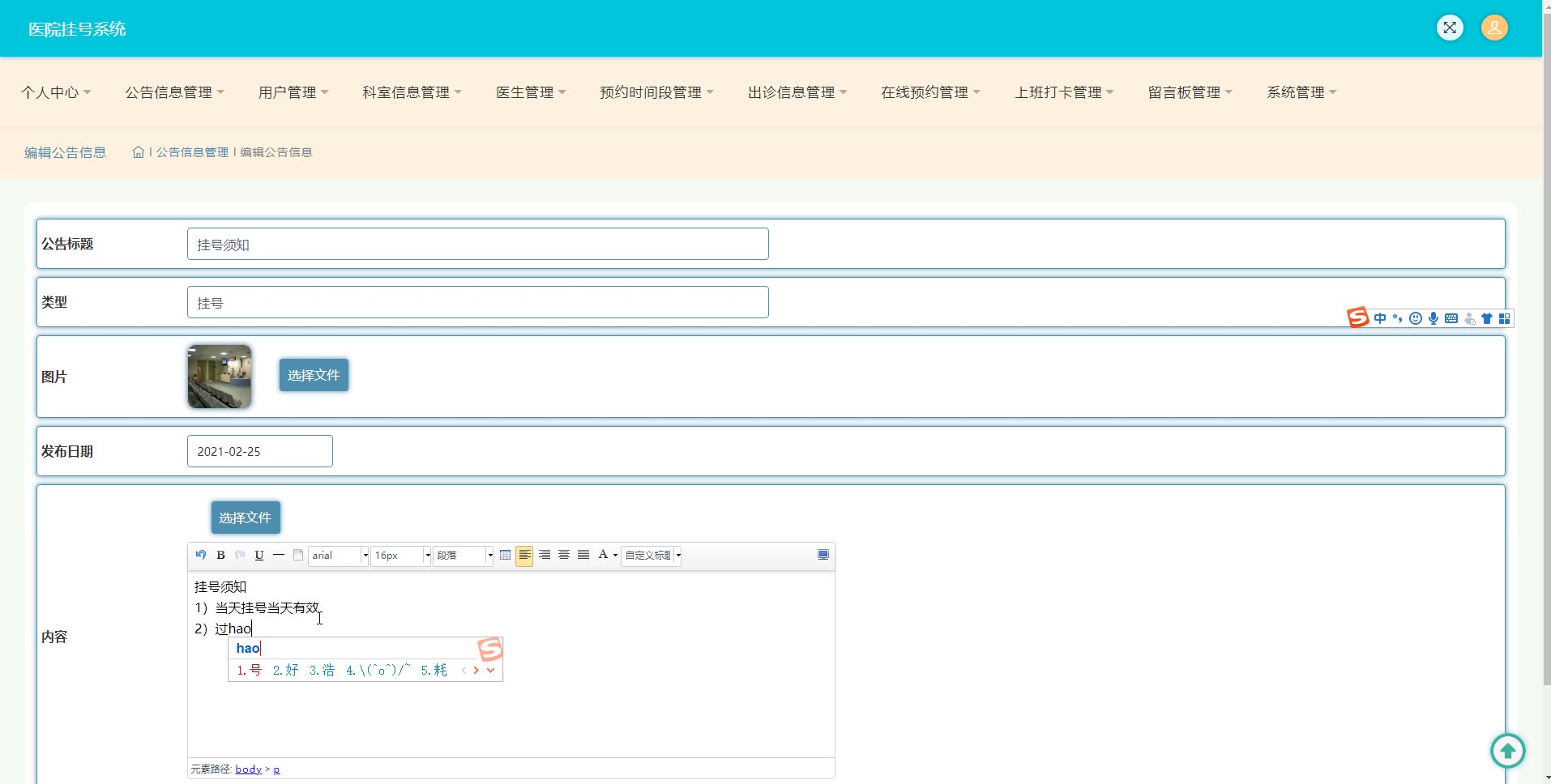Image resolution: width=1551 pixels, height=784 pixels.
Task: Center-align text in the editor
Action: (564, 555)
